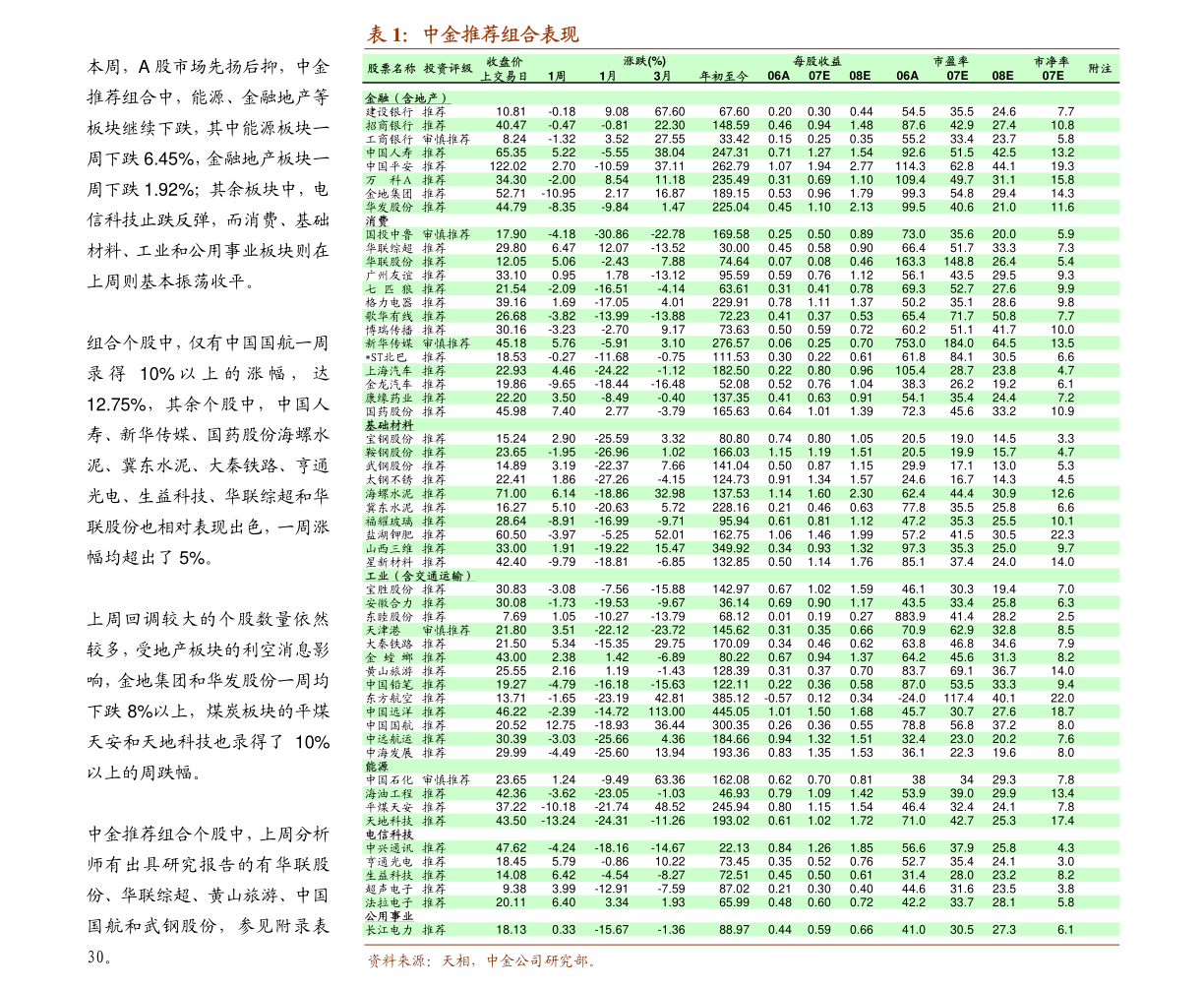Click the 审慎推荐 rating for 天津港
This screenshot has height=989, width=1204.
tap(447, 630)
